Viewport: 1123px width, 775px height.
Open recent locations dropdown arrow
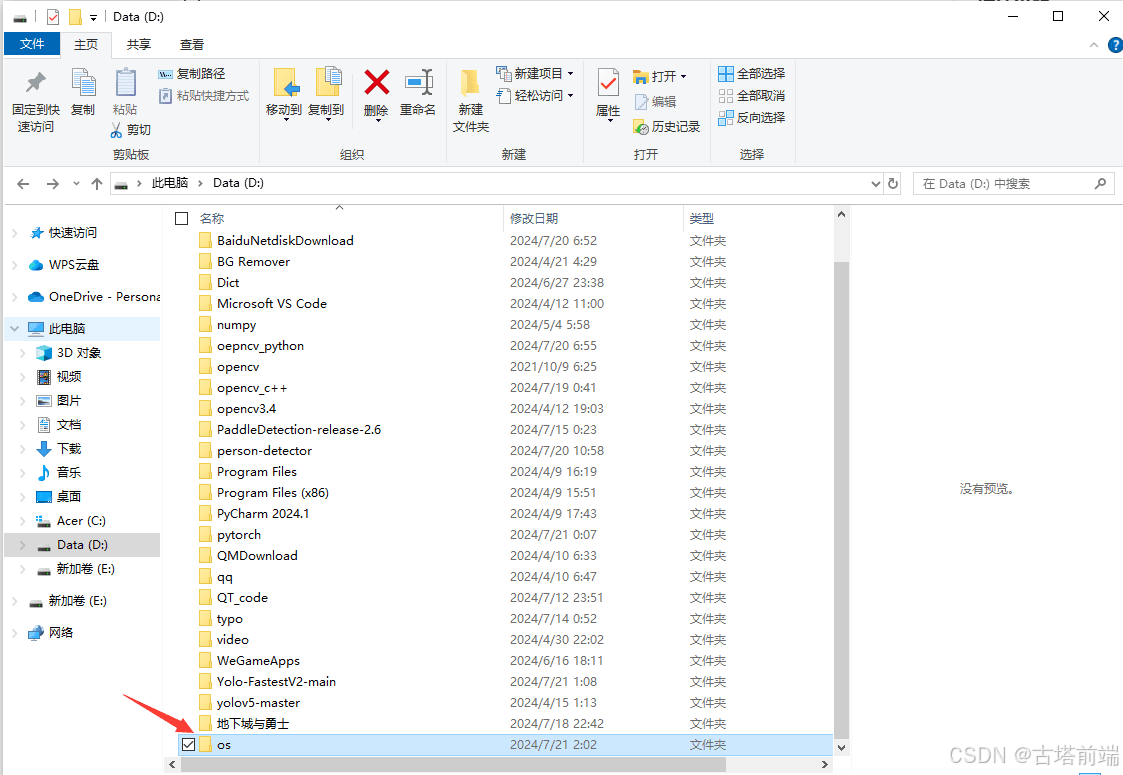point(76,184)
